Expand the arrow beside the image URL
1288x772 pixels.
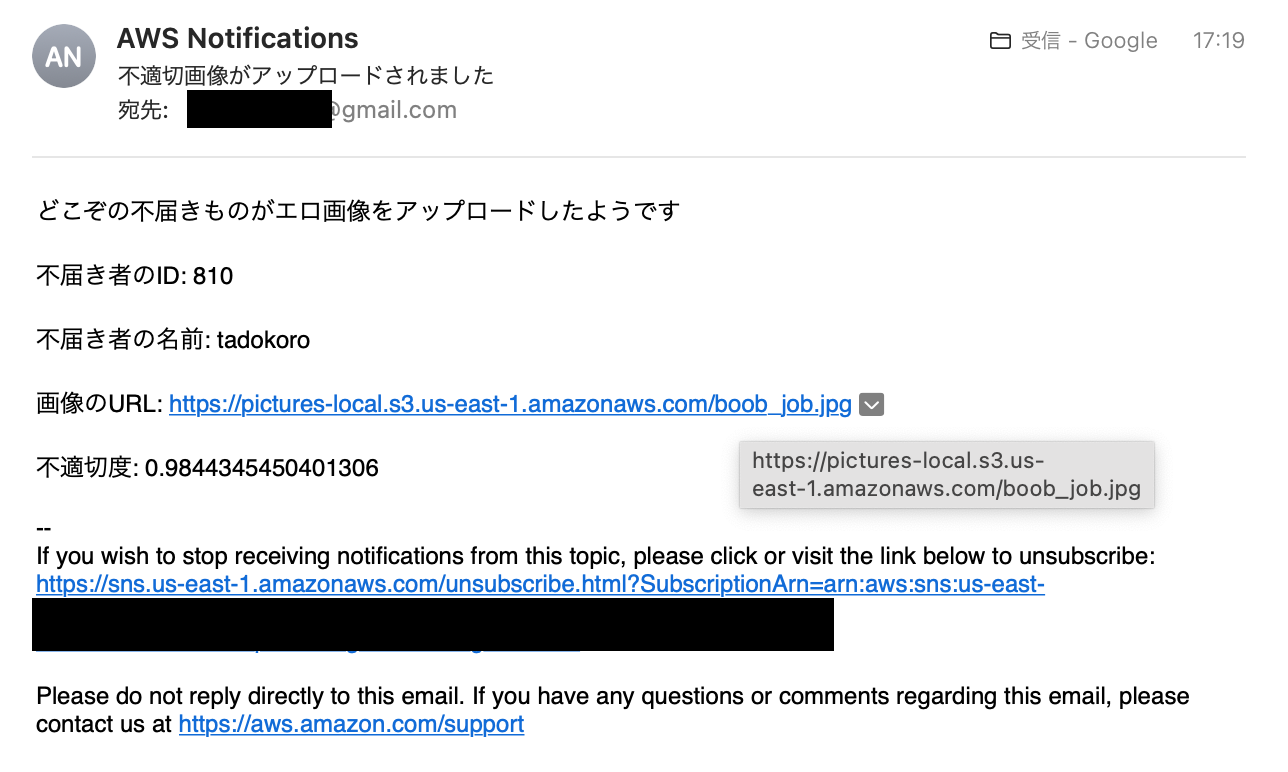pyautogui.click(x=872, y=405)
